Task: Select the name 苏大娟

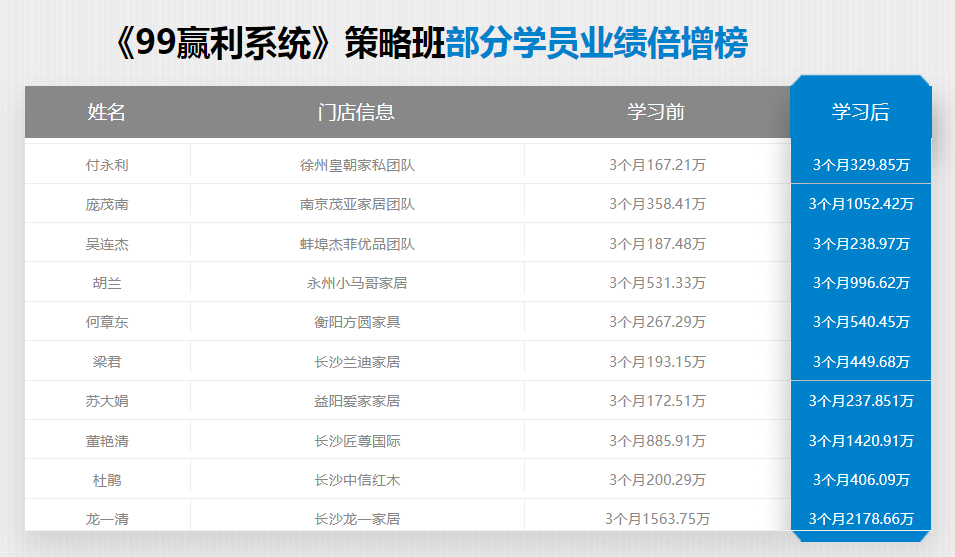Action: click(107, 401)
